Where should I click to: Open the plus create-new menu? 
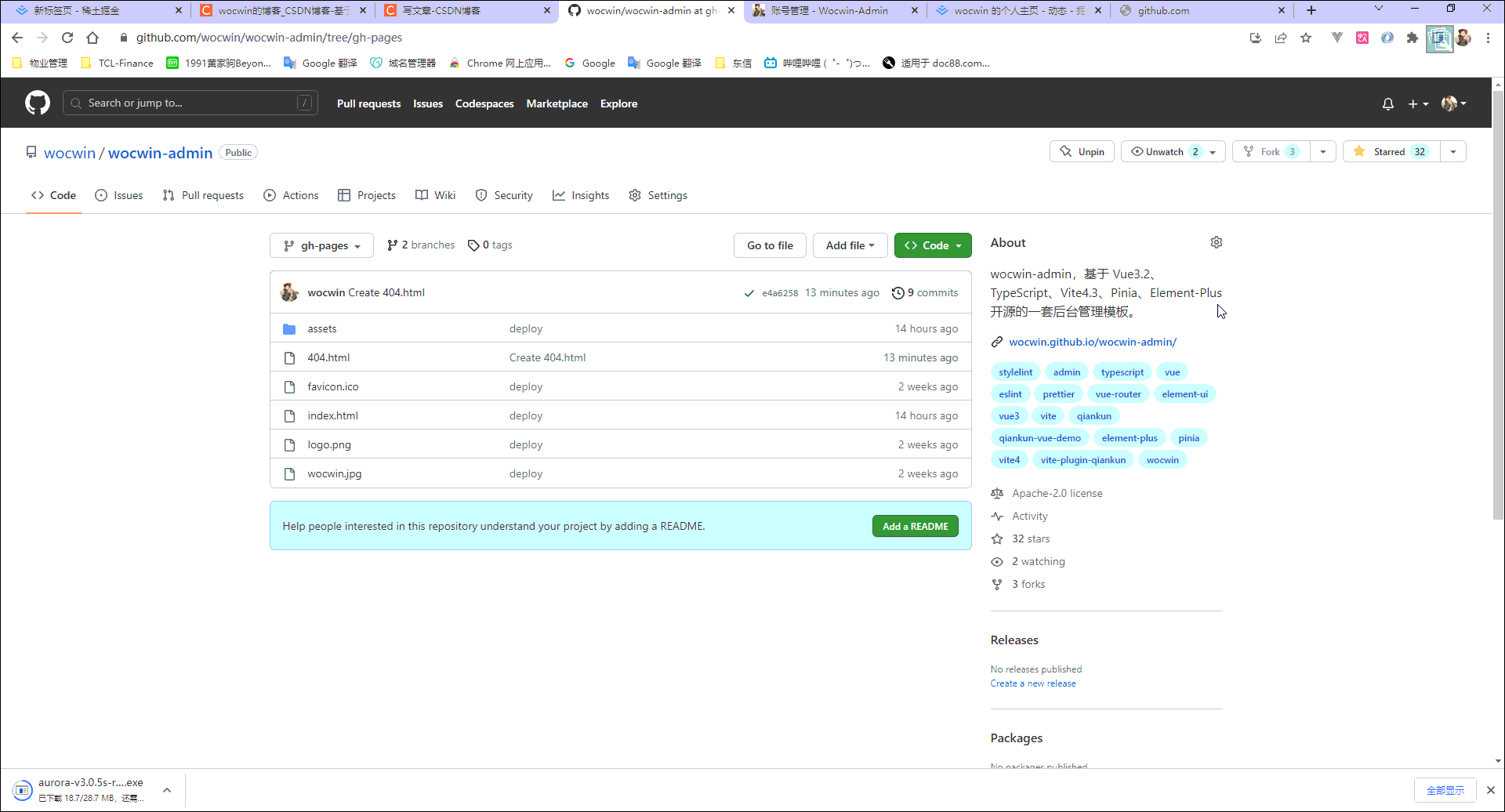tap(1418, 103)
